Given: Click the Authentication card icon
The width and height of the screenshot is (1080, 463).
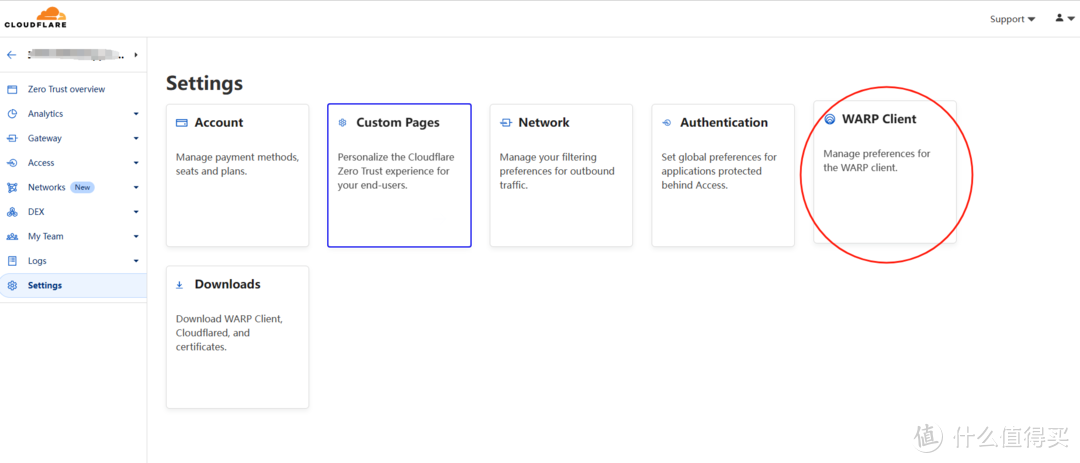Looking at the screenshot, I should point(666,123).
